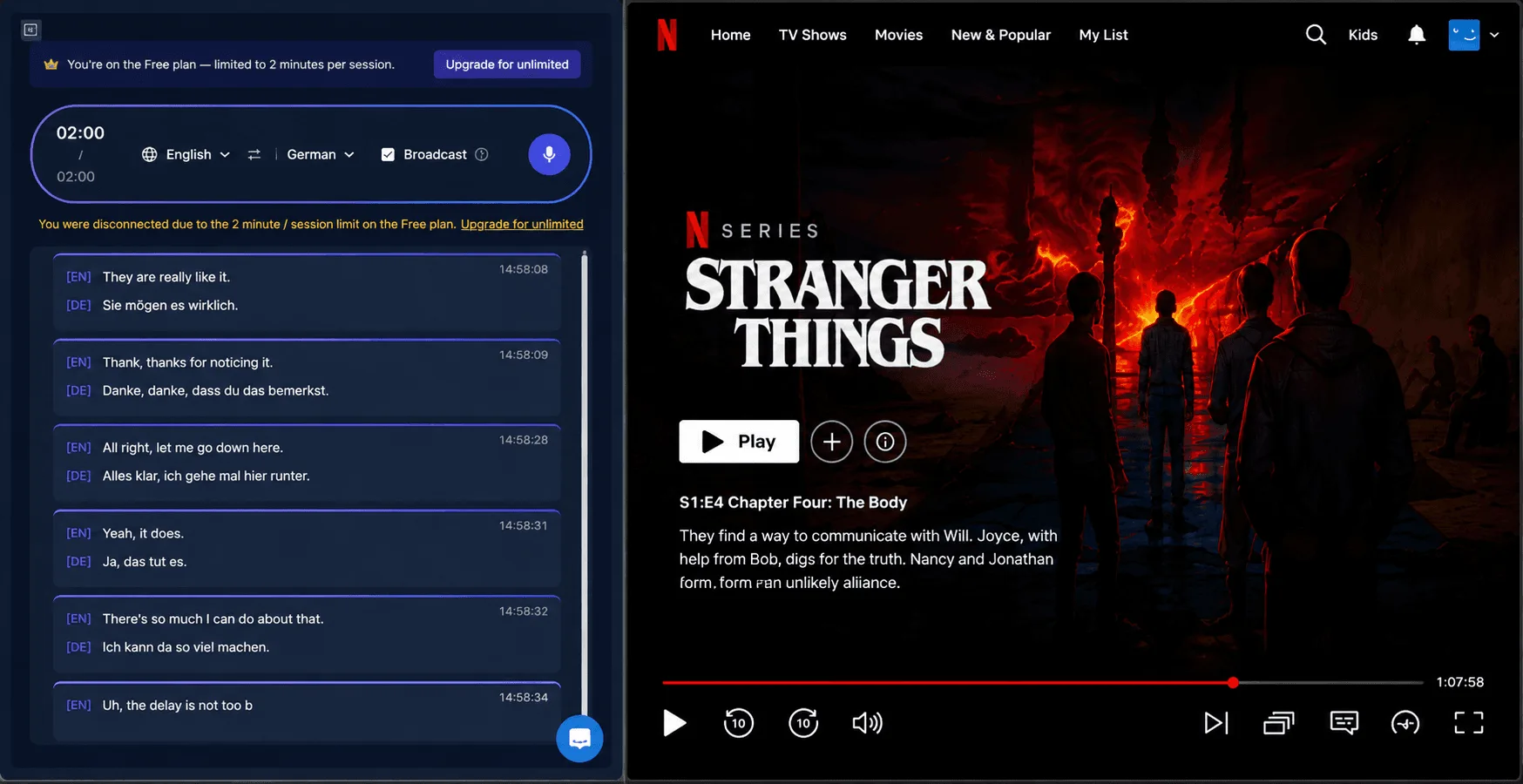
Task: Click the red progress scrubber knob
Action: tap(1233, 683)
